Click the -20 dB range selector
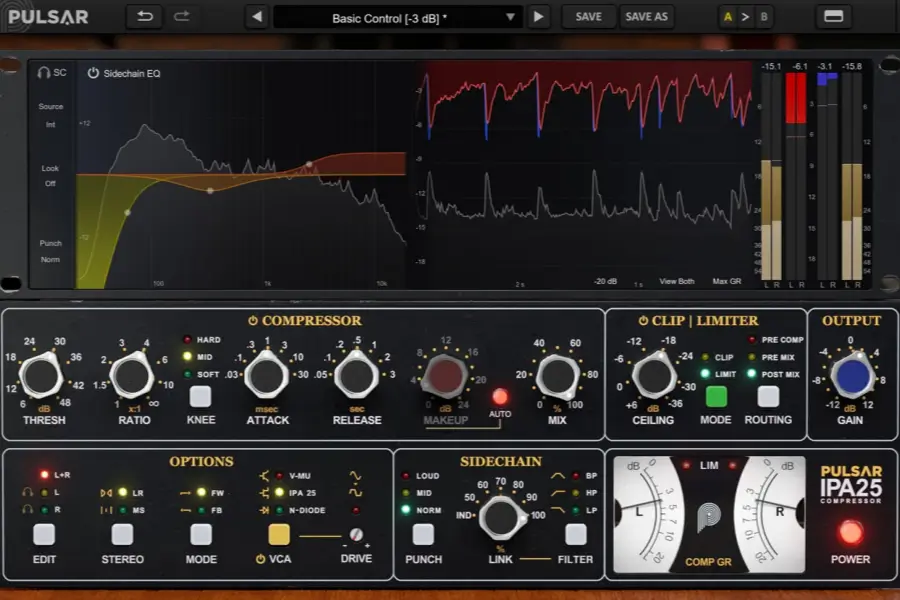The height and width of the screenshot is (600, 900). [605, 281]
